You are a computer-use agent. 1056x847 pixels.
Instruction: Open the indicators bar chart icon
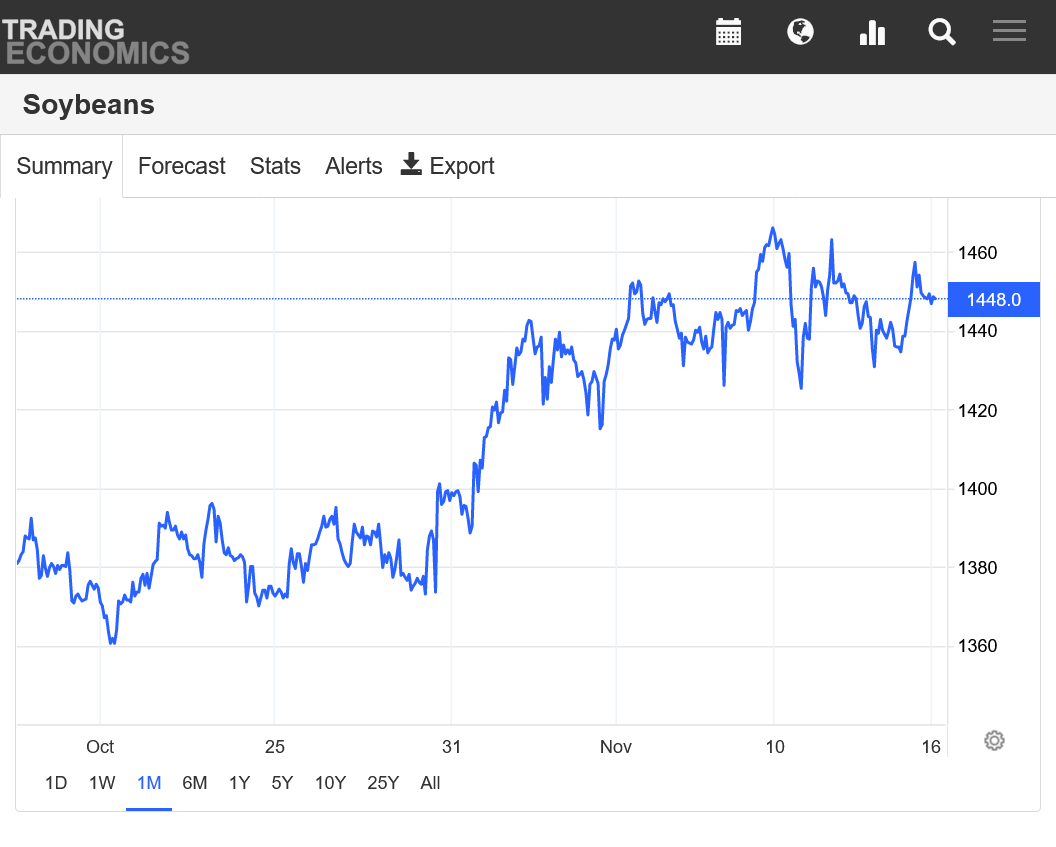click(872, 32)
